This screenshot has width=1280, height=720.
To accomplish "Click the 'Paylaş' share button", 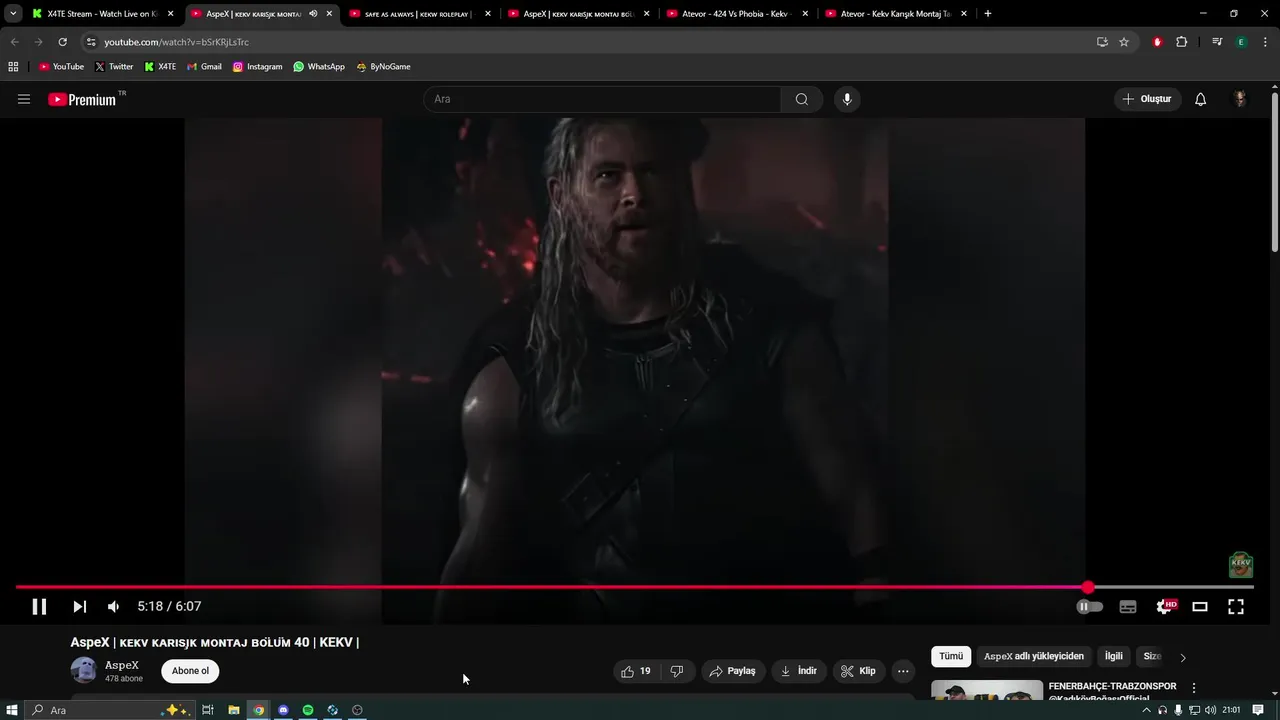I will tap(732, 671).
